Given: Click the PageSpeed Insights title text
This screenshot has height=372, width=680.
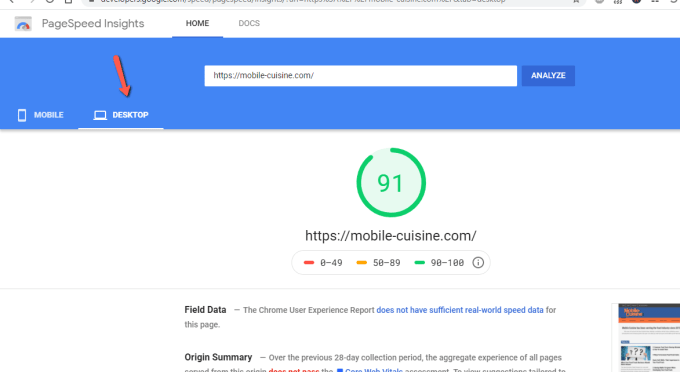Looking at the screenshot, I should point(93,23).
